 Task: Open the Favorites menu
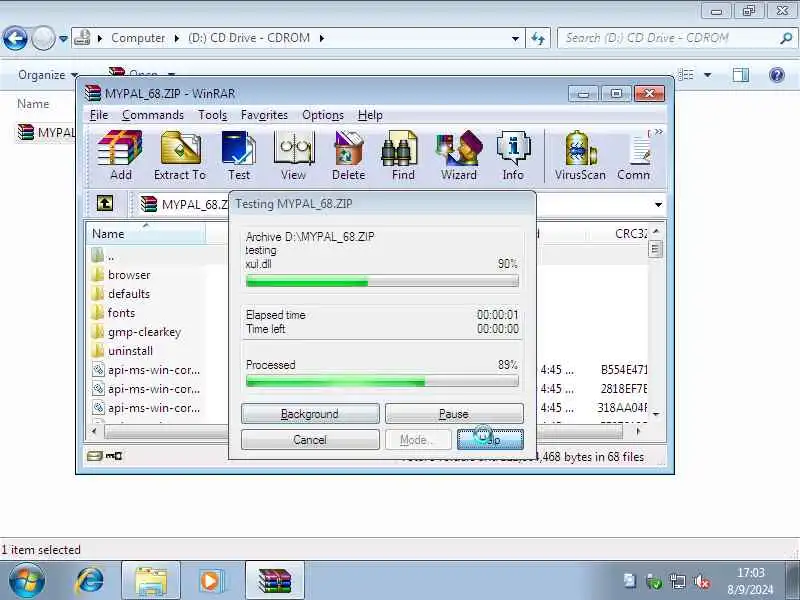[264, 115]
